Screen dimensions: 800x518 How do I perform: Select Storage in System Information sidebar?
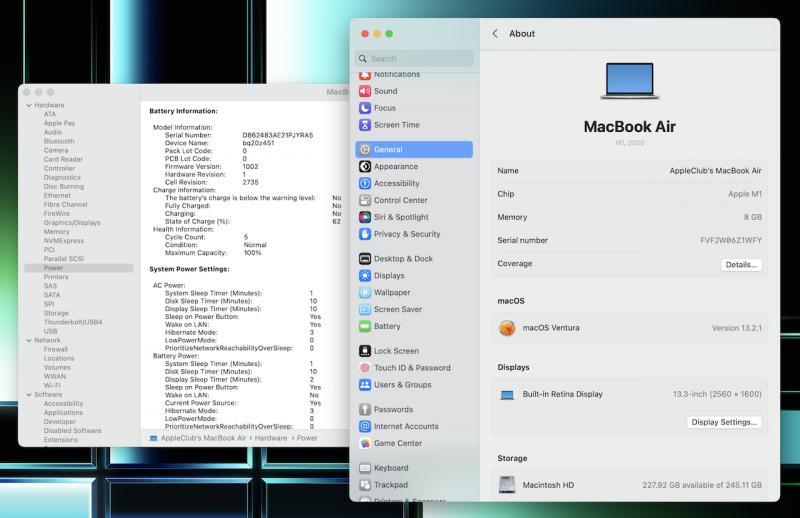tap(56, 313)
